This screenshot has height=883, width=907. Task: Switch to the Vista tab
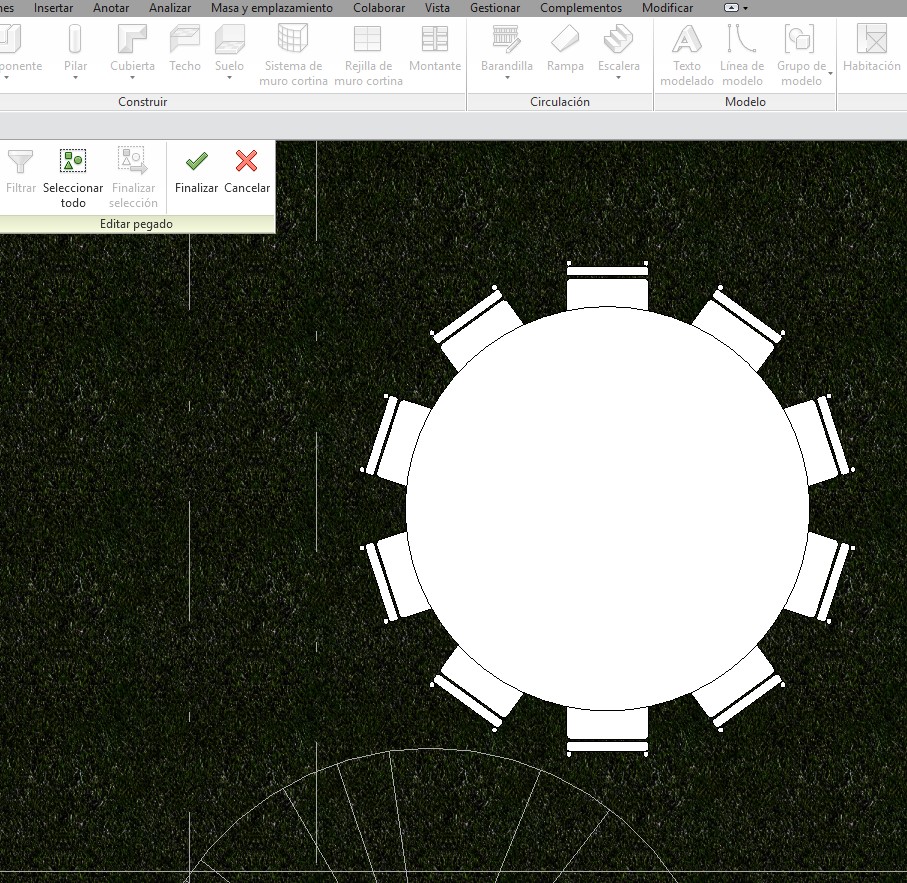tap(437, 8)
